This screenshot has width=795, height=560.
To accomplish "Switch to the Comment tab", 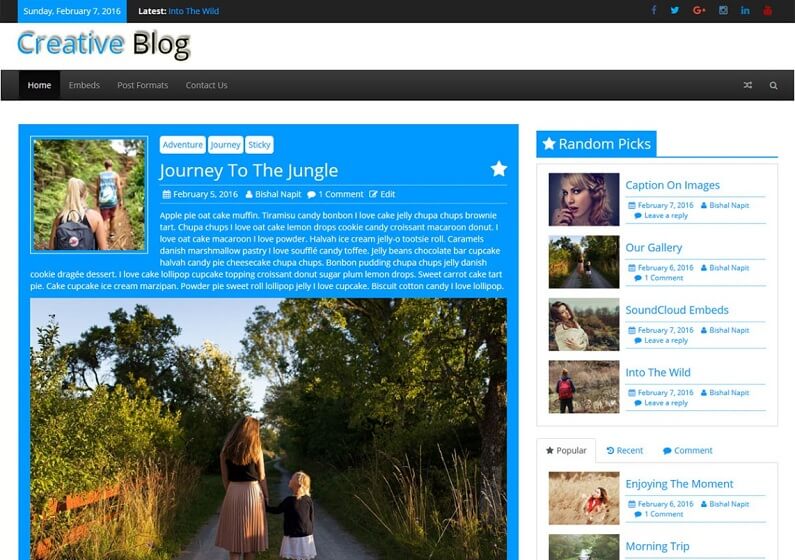I will click(688, 450).
